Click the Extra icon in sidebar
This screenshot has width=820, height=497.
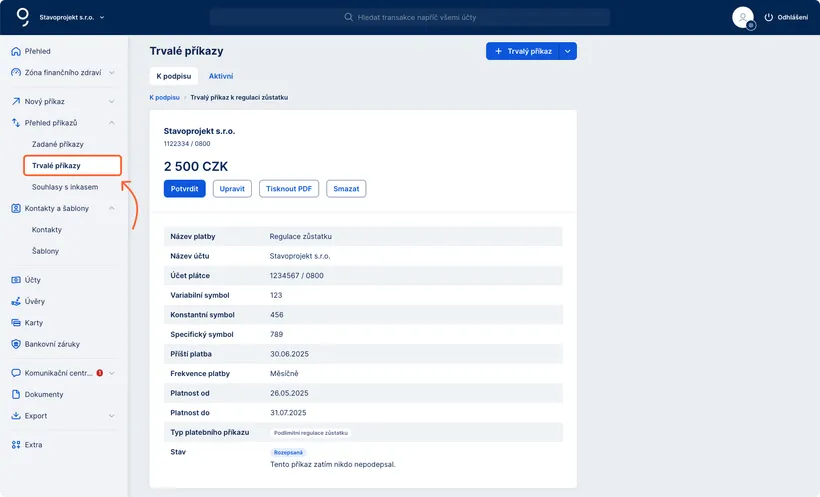(15, 444)
